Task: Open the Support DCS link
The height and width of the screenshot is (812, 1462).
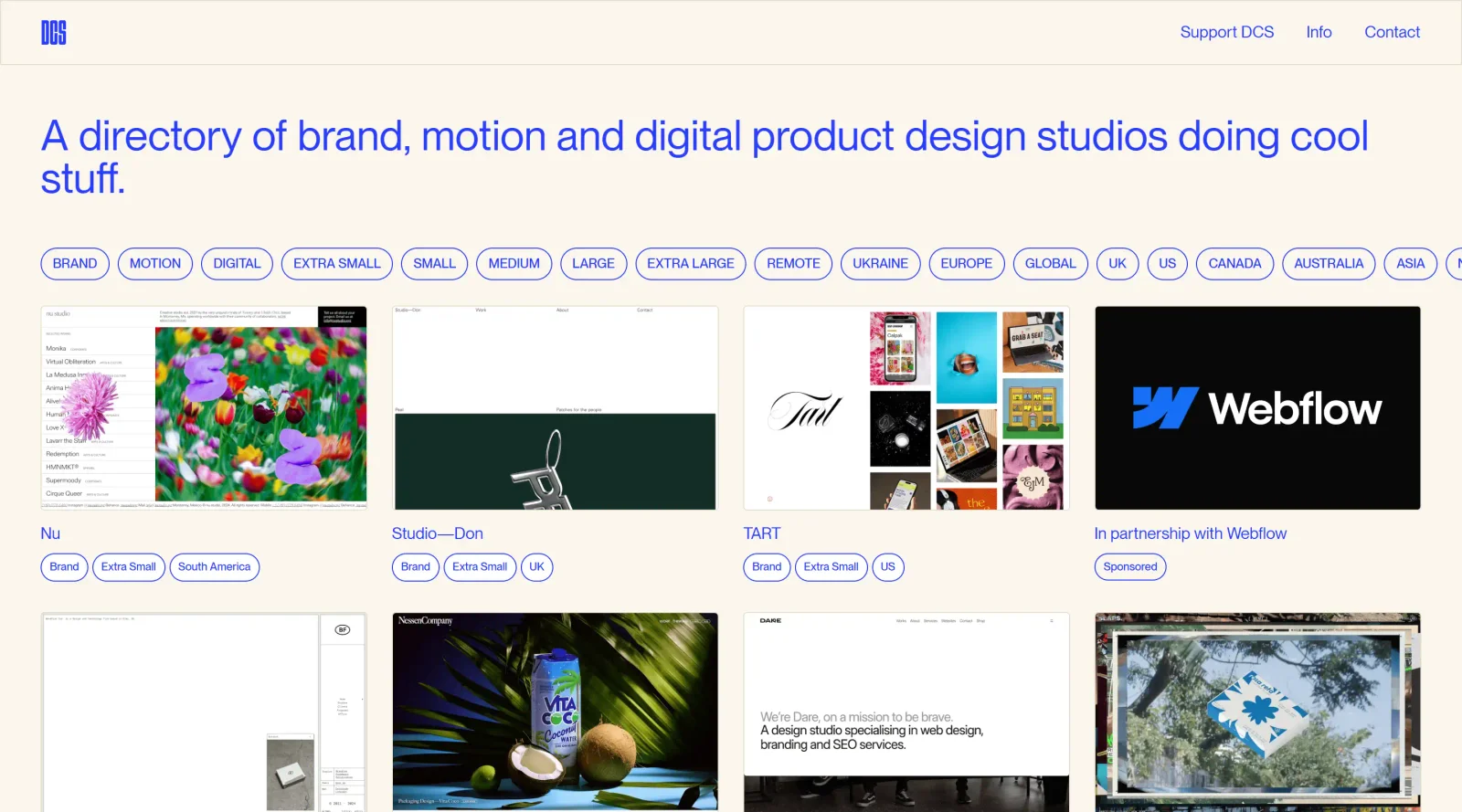Action: (1226, 32)
